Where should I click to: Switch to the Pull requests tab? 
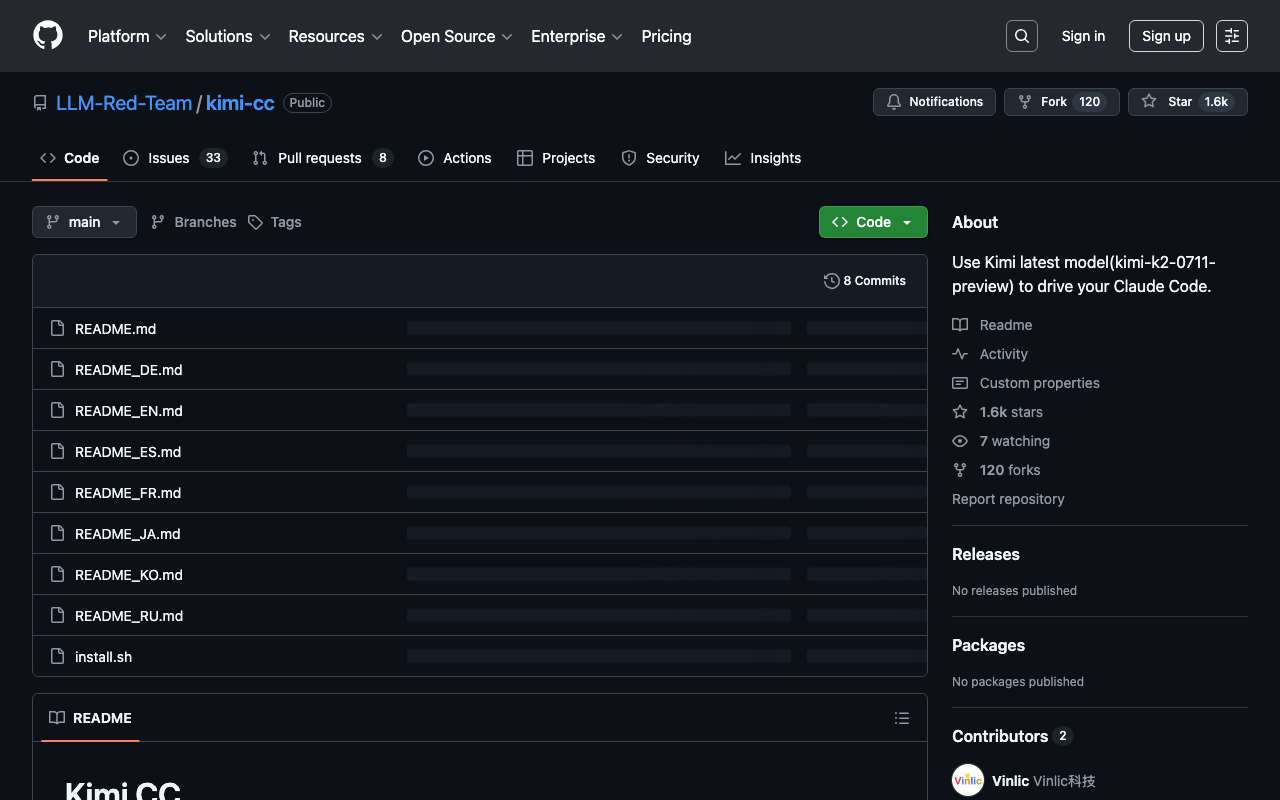click(x=321, y=158)
